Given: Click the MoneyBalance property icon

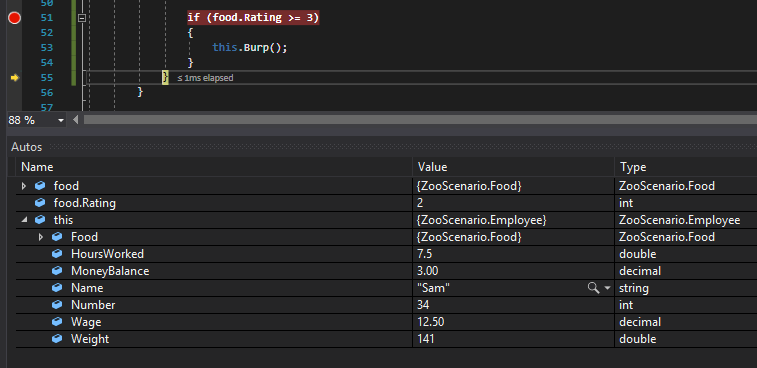Looking at the screenshot, I should (x=57, y=271).
